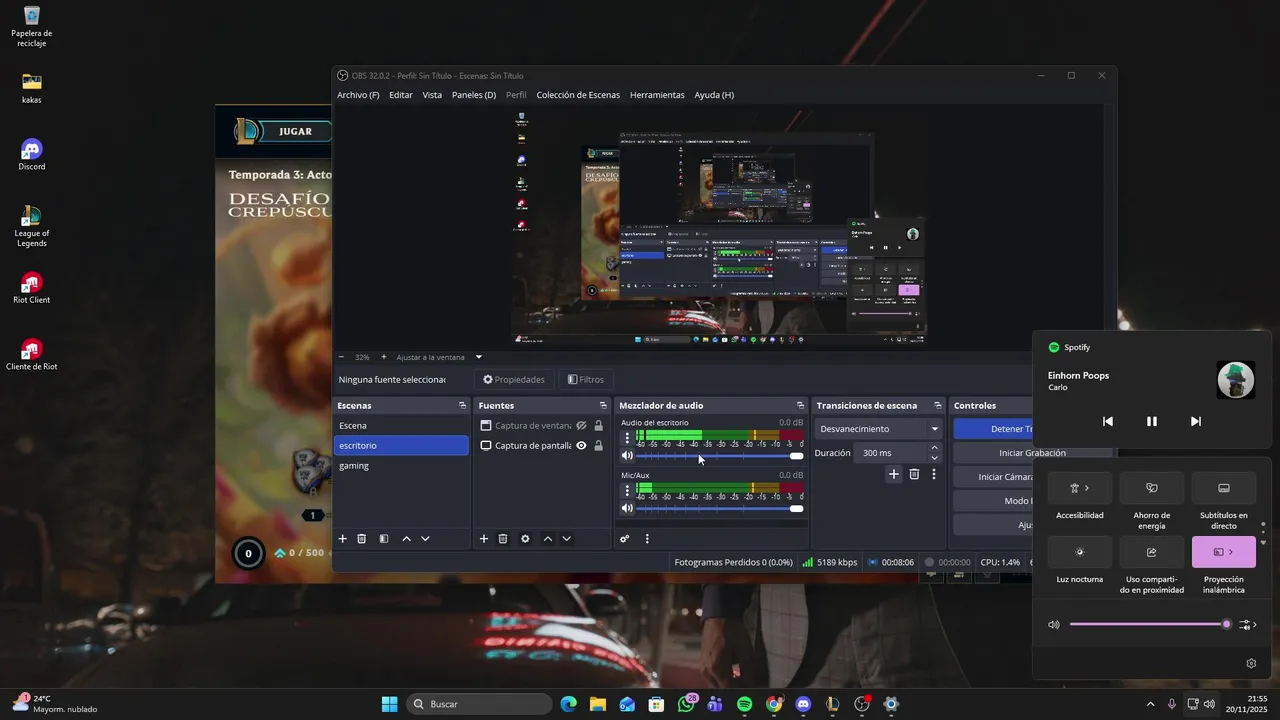Skip to next Spotify track
The width and height of the screenshot is (1280, 720).
tap(1195, 421)
